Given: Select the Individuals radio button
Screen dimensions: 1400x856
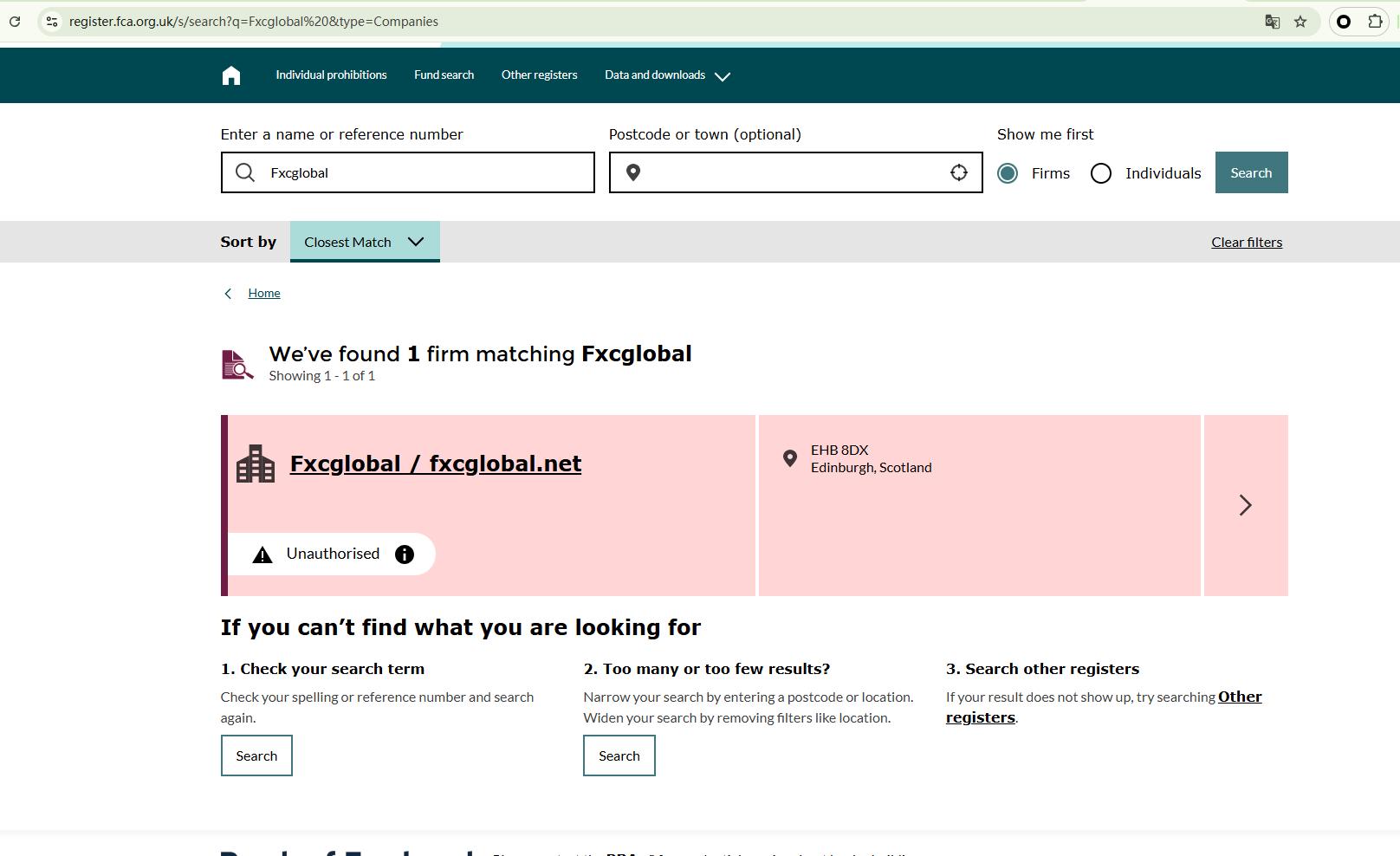Looking at the screenshot, I should 1101,173.
